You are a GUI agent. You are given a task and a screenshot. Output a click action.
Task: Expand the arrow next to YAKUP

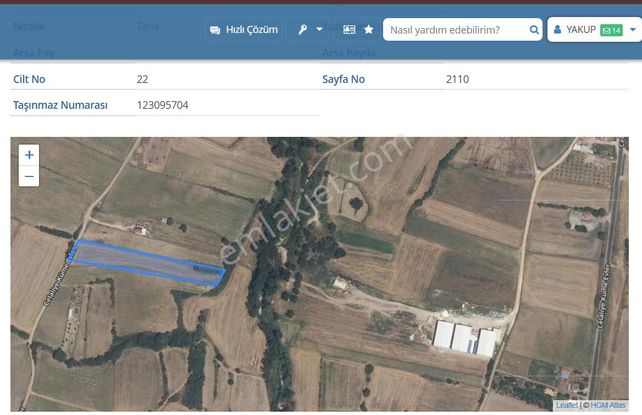click(633, 29)
